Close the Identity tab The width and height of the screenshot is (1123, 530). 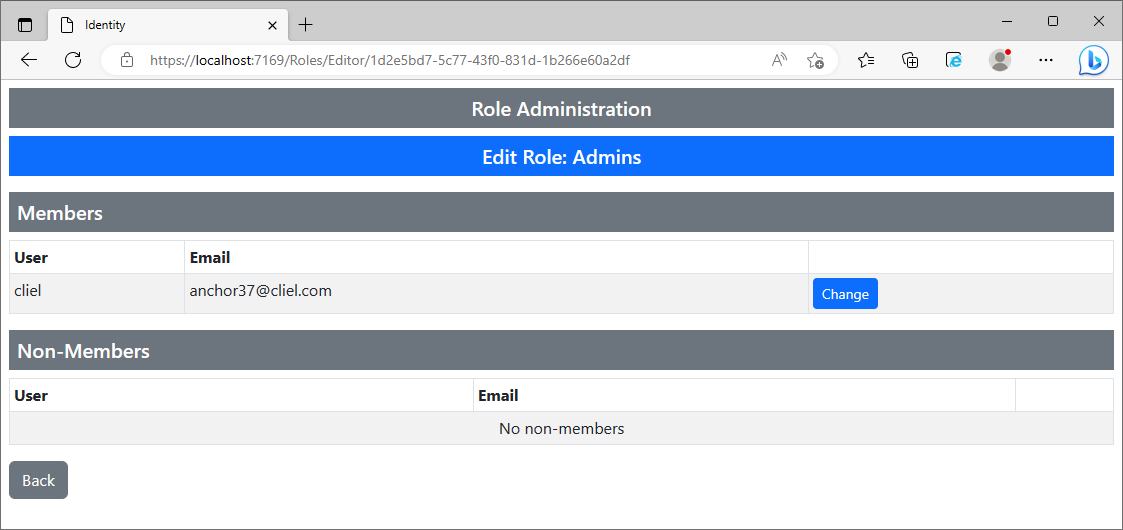[x=272, y=25]
